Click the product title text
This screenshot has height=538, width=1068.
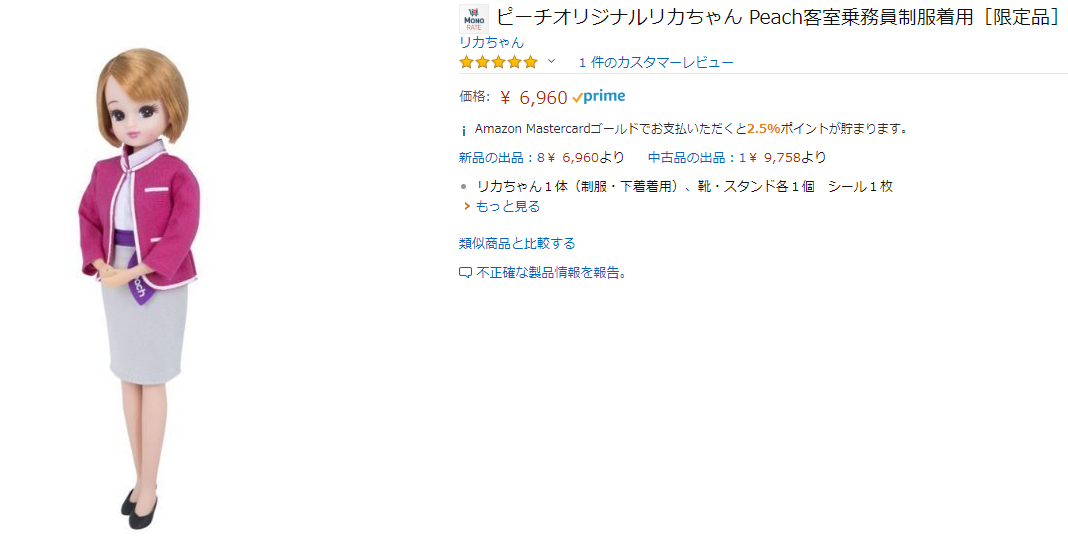778,18
